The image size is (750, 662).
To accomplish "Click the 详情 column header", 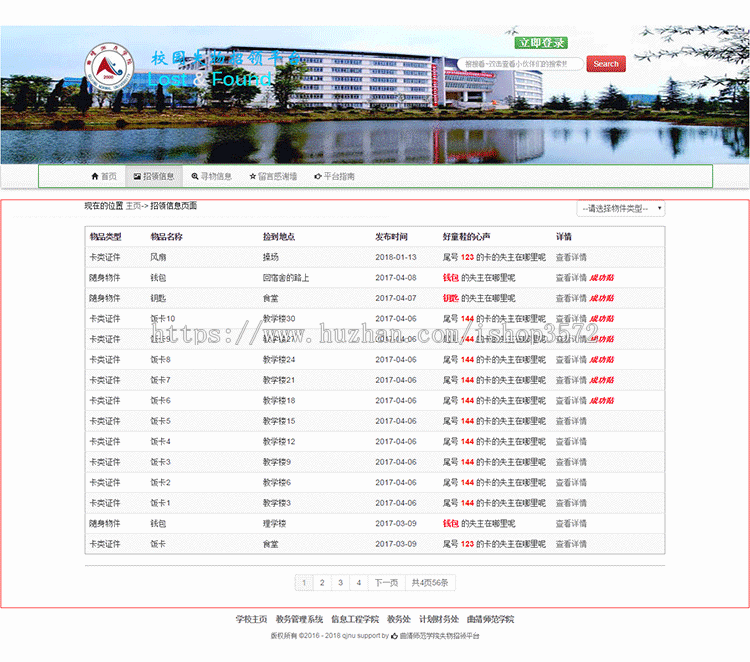I will click(x=563, y=237).
